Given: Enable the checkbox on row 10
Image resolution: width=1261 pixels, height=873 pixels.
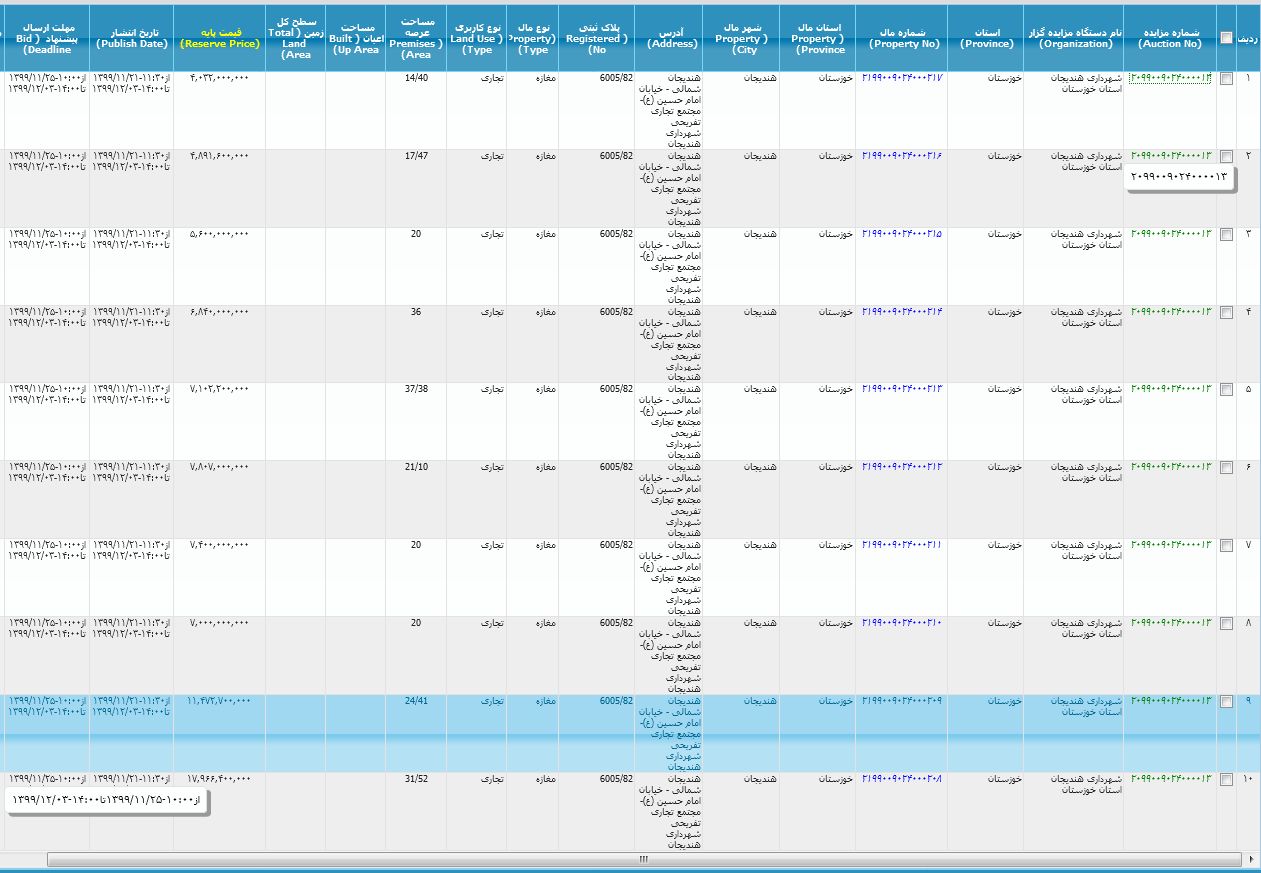Looking at the screenshot, I should (x=1227, y=781).
